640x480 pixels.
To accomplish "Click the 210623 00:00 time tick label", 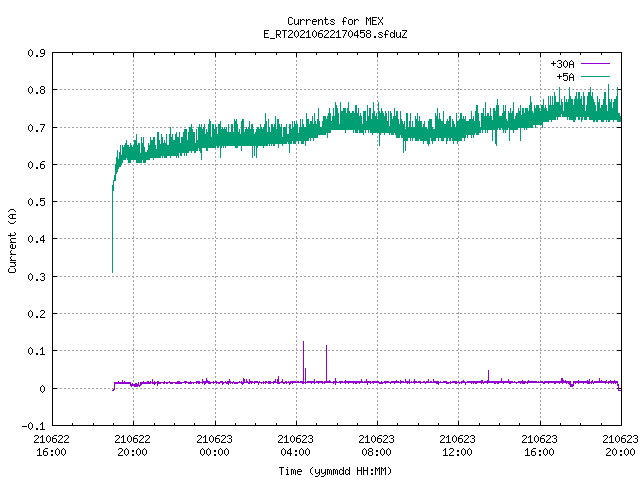I will [214, 446].
